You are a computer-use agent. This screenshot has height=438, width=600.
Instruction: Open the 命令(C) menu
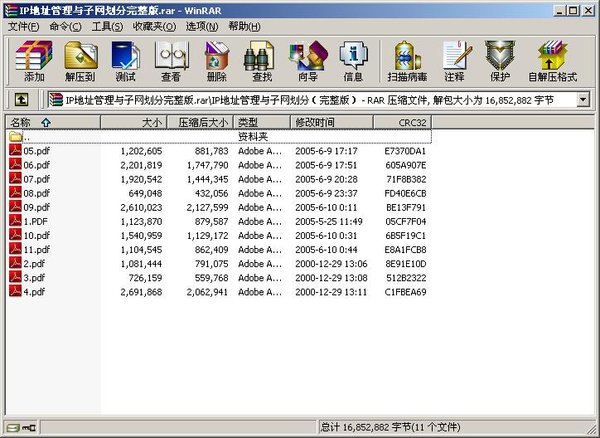[65, 26]
